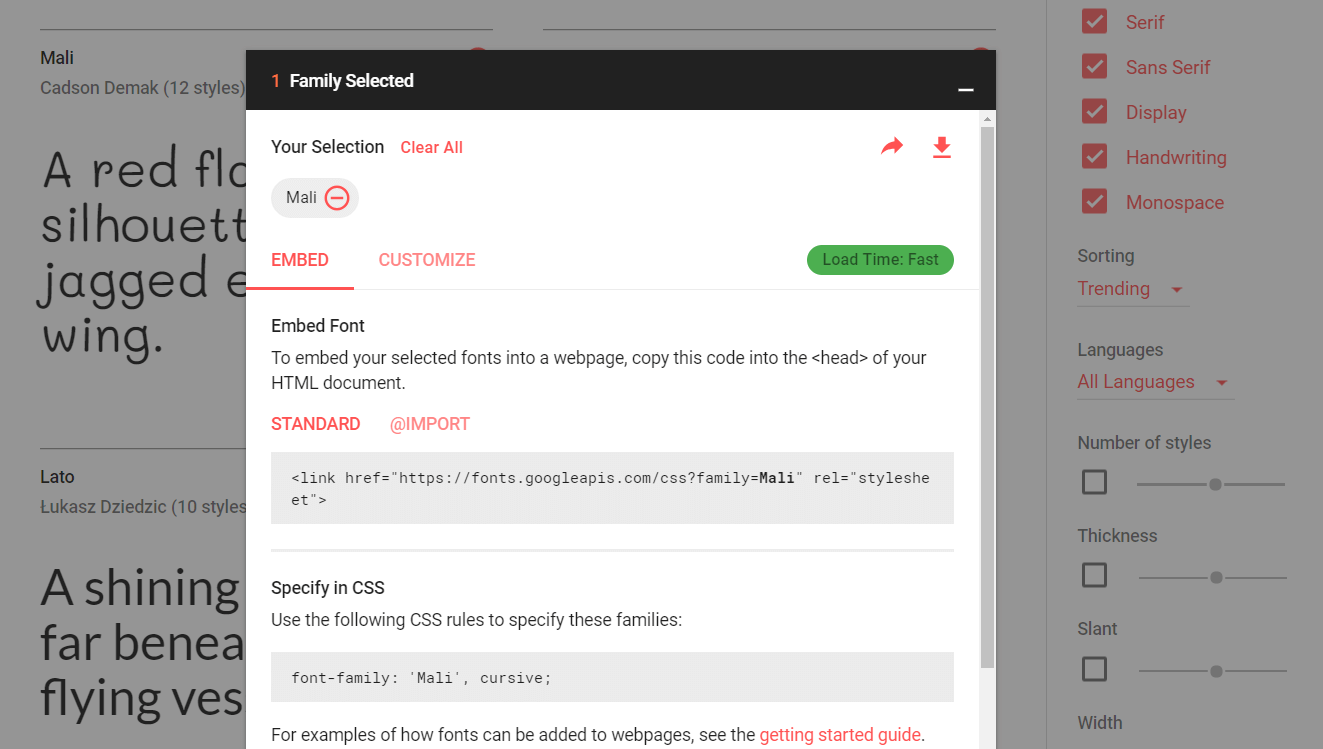Switch to the EMBED tab
The height and width of the screenshot is (749, 1323).
(300, 260)
